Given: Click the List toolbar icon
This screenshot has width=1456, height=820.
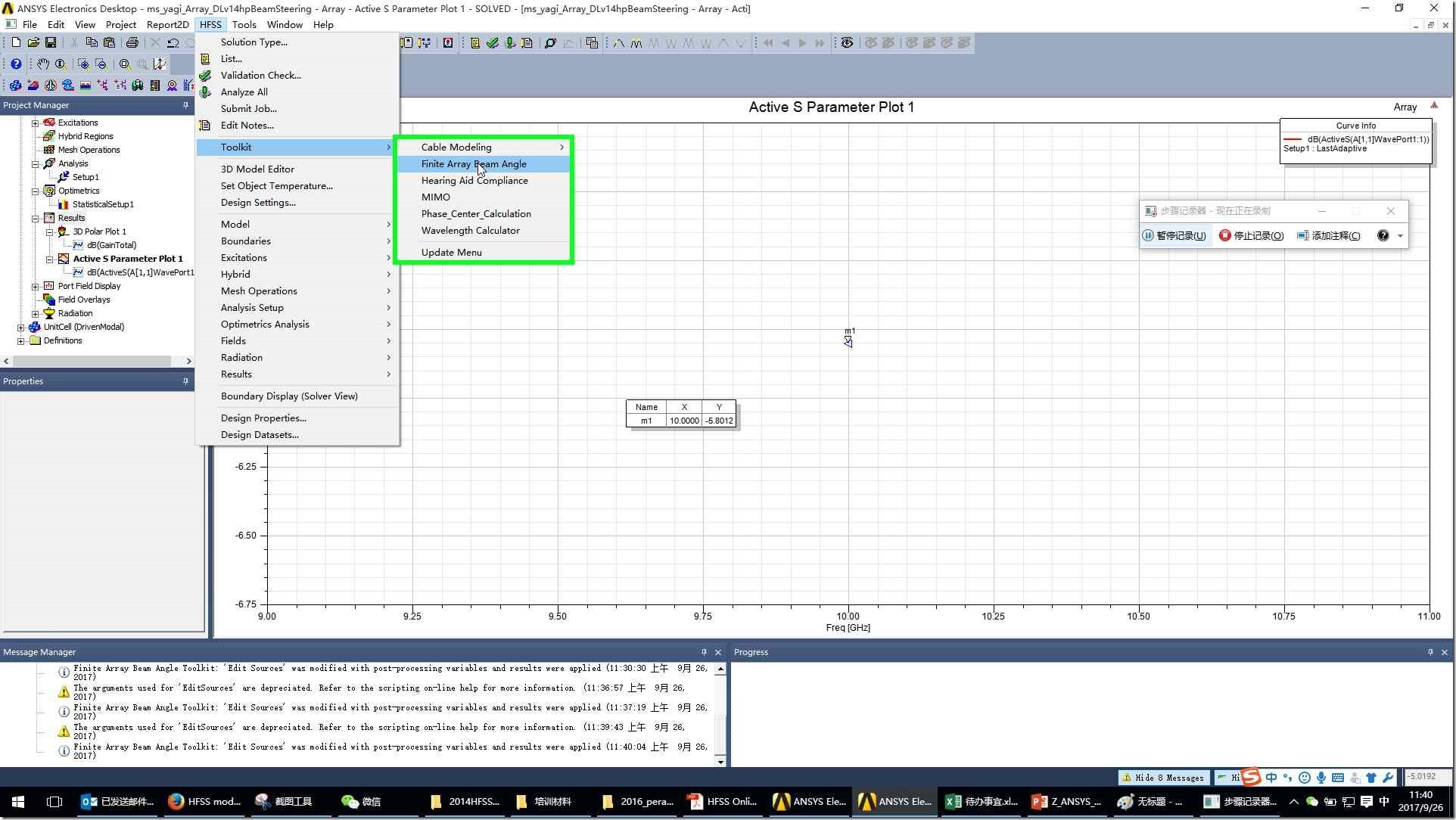Looking at the screenshot, I should point(475,43).
